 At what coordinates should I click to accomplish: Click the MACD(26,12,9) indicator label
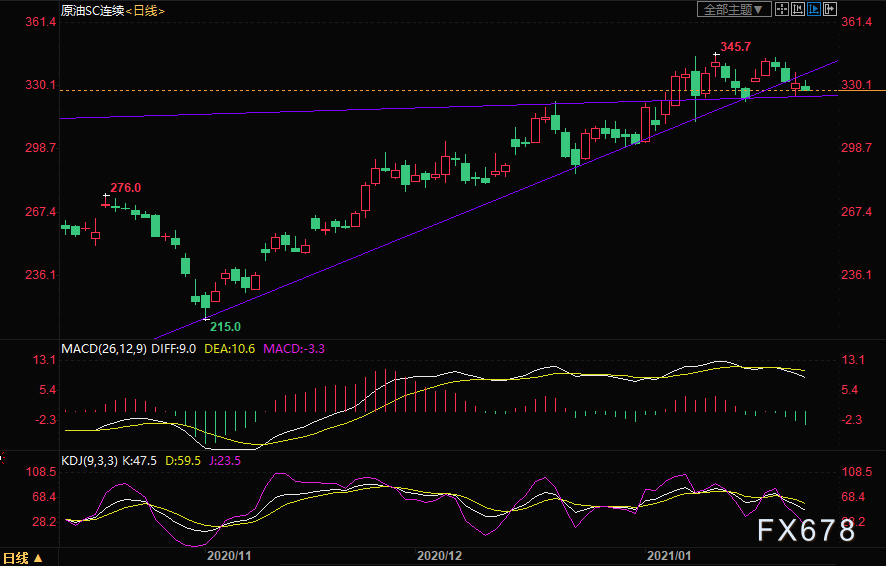[x=104, y=349]
